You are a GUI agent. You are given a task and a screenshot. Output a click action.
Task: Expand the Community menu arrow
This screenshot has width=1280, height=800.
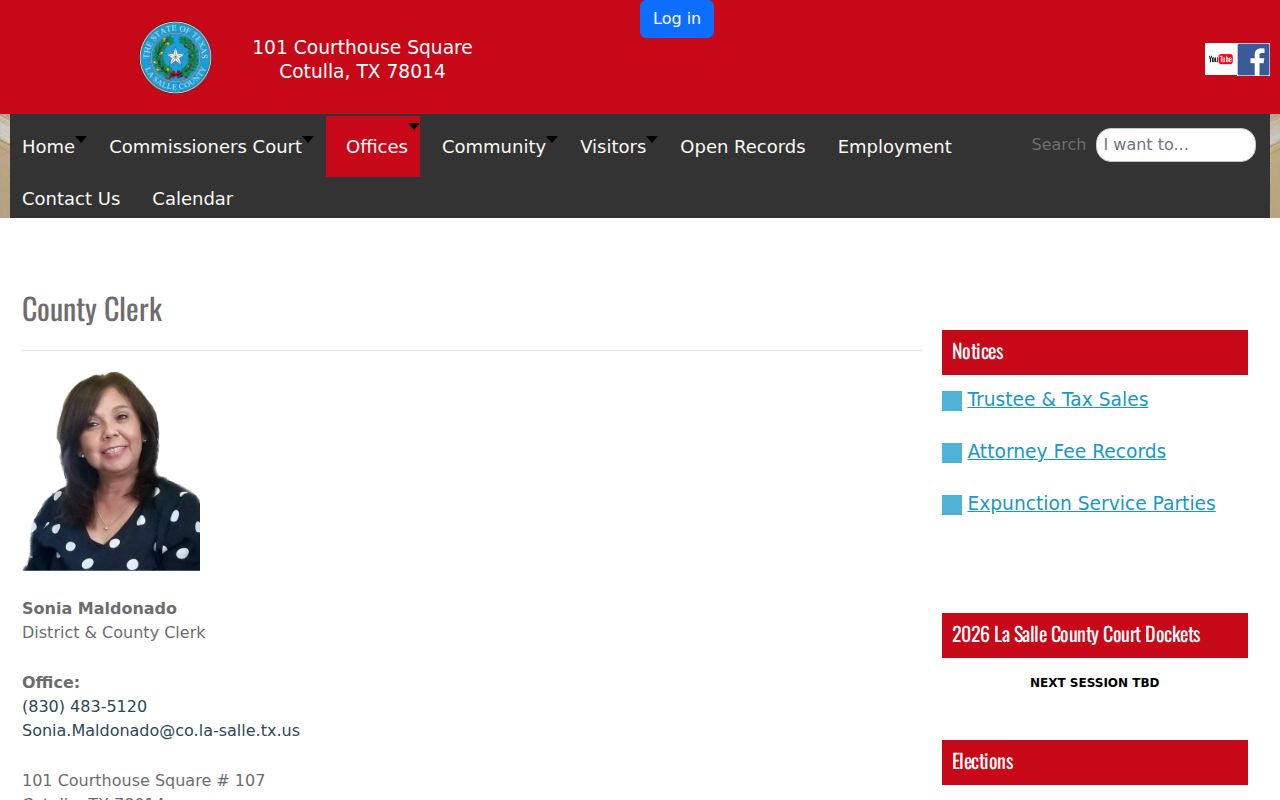point(552,139)
